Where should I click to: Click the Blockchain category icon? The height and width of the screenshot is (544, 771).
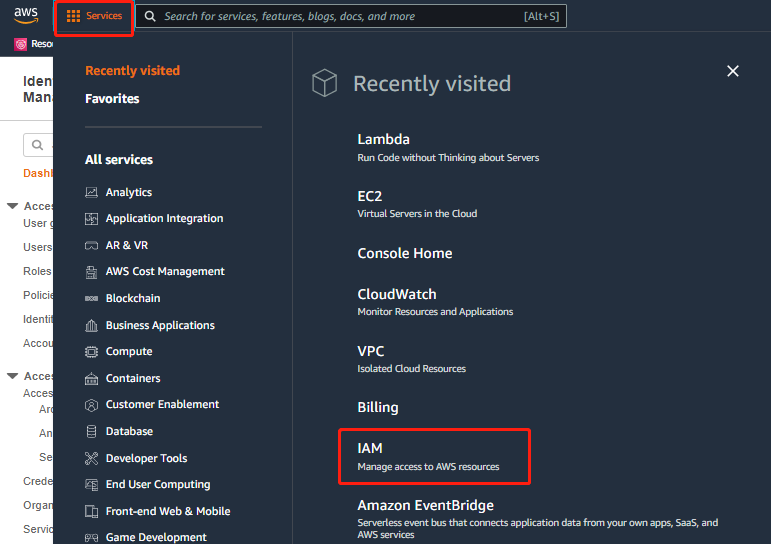tap(92, 298)
